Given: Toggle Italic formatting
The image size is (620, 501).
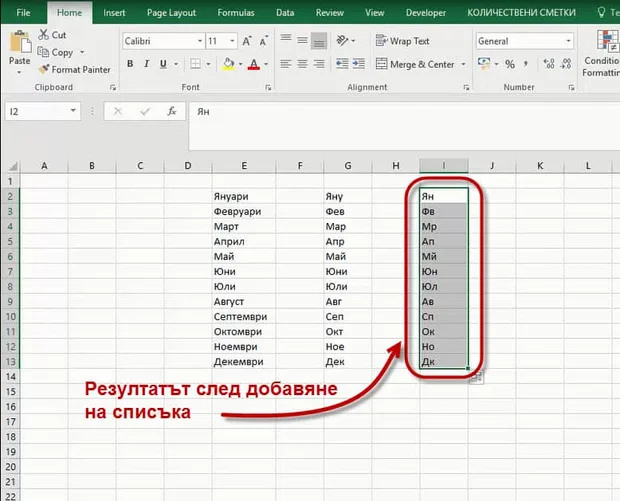Looking at the screenshot, I should tap(146, 64).
